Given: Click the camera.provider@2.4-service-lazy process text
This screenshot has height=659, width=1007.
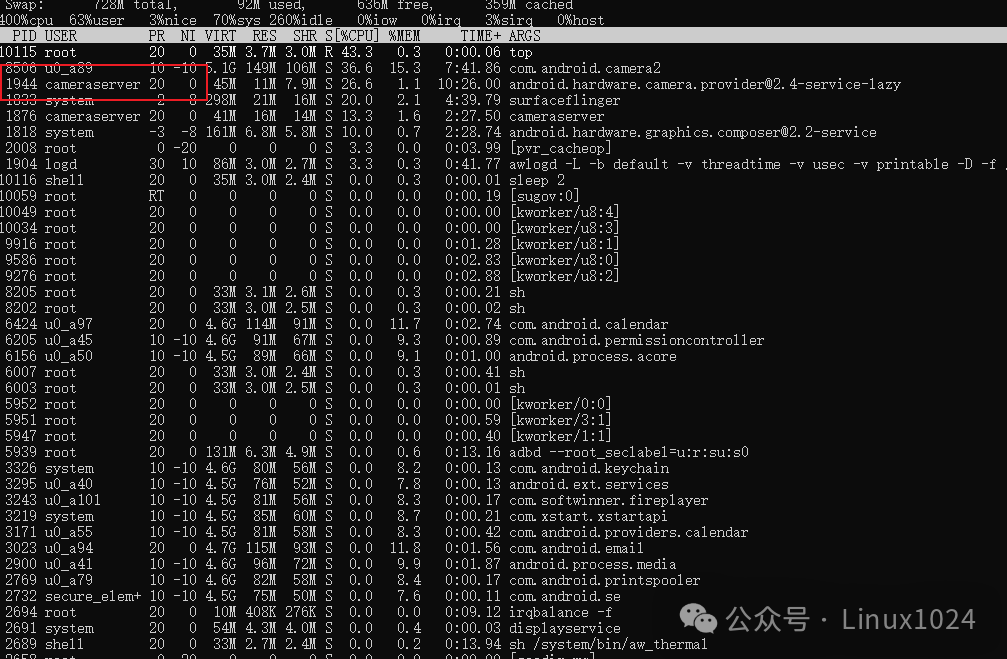Looking at the screenshot, I should pyautogui.click(x=705, y=84).
